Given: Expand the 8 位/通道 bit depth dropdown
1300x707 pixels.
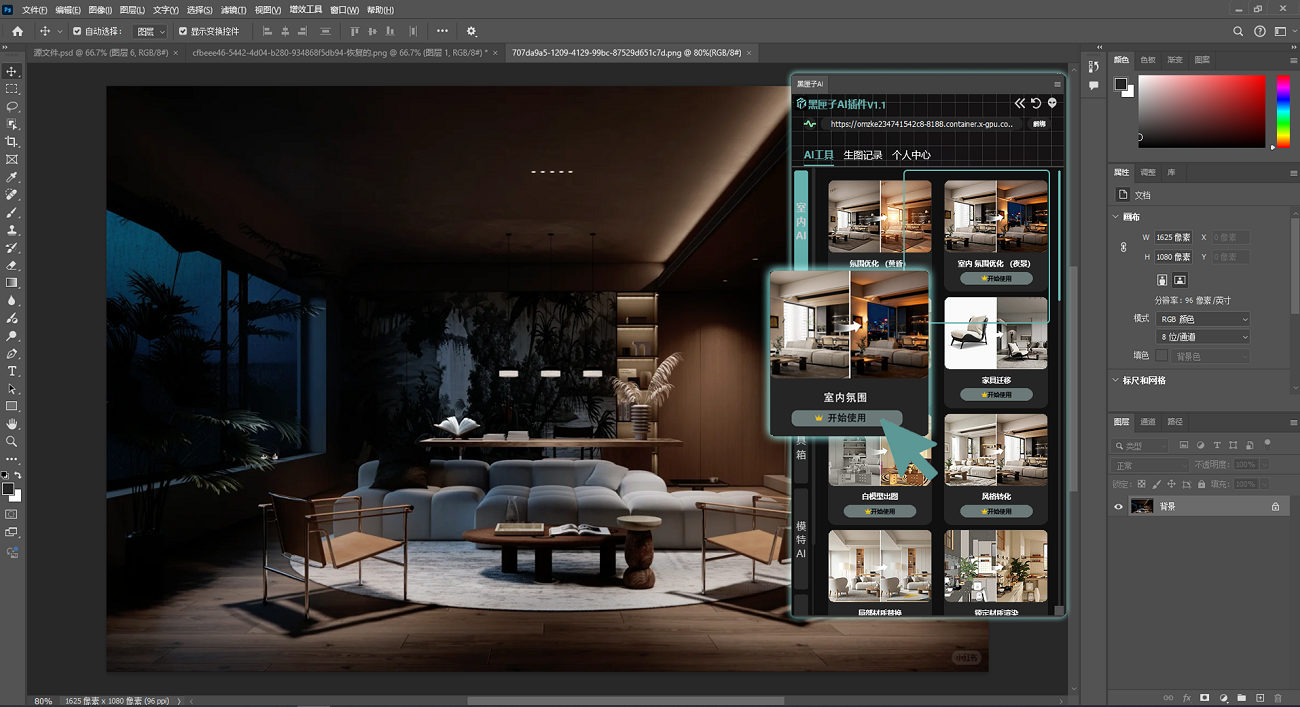Looking at the screenshot, I should 1203,337.
